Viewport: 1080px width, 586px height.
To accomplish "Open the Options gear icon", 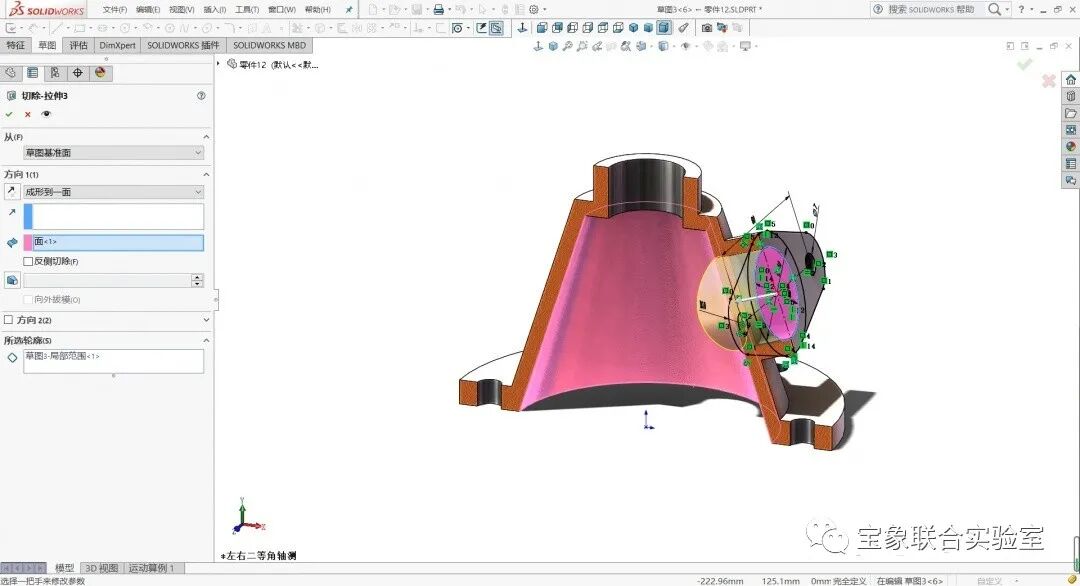I will coord(534,10).
